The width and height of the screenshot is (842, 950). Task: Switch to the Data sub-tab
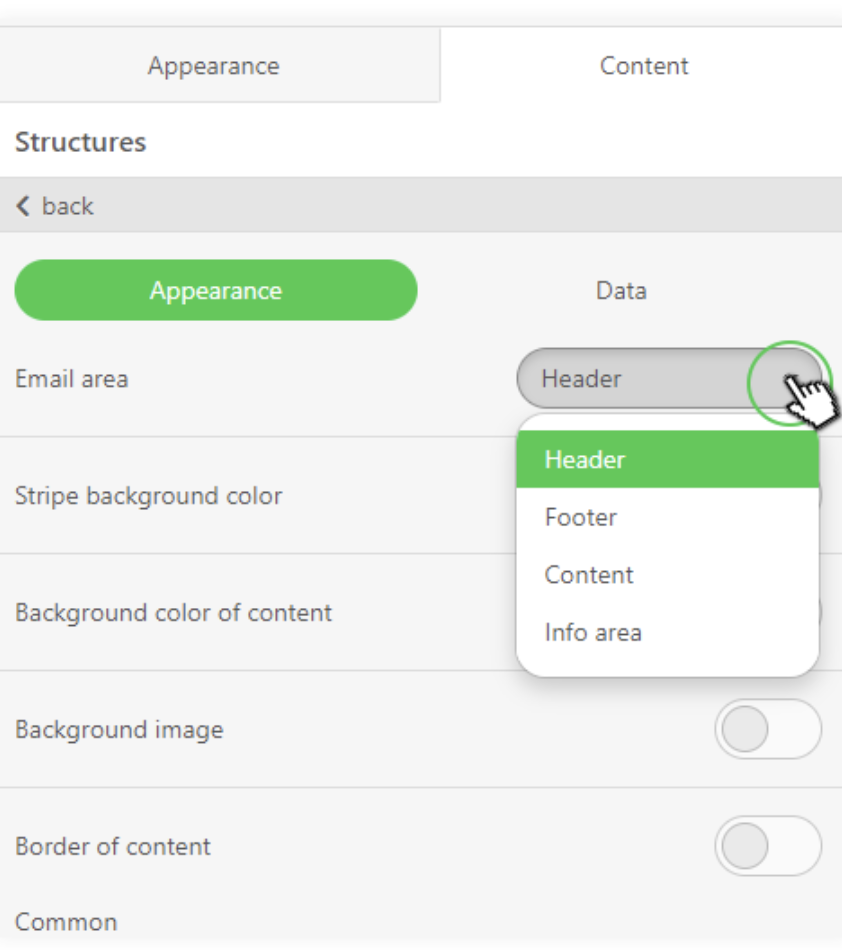point(621,291)
